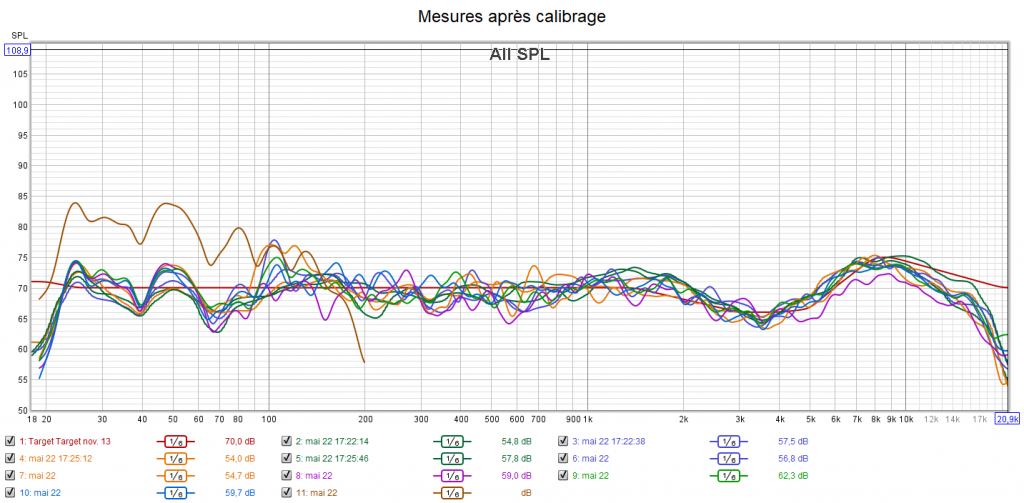This screenshot has height=503, width=1024.
Task: Click the 1/6 smoothing icon for trace 5
Action: pos(452,458)
